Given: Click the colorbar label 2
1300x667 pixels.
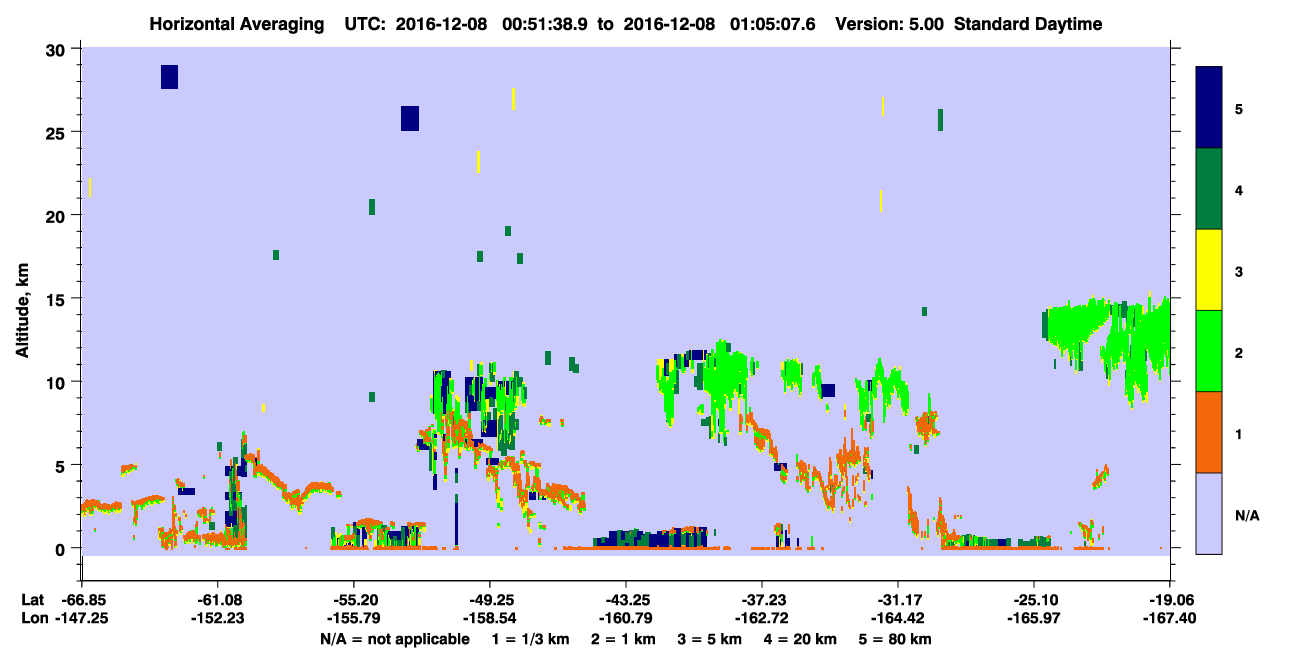Looking at the screenshot, I should coord(1239,351).
